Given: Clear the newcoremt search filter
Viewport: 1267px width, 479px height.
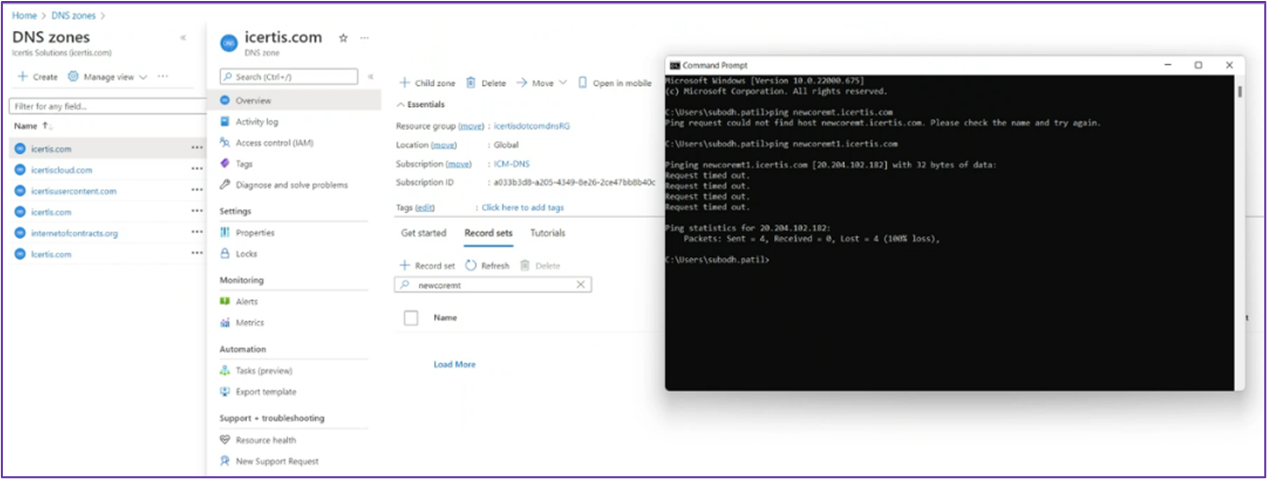Looking at the screenshot, I should [x=580, y=285].
